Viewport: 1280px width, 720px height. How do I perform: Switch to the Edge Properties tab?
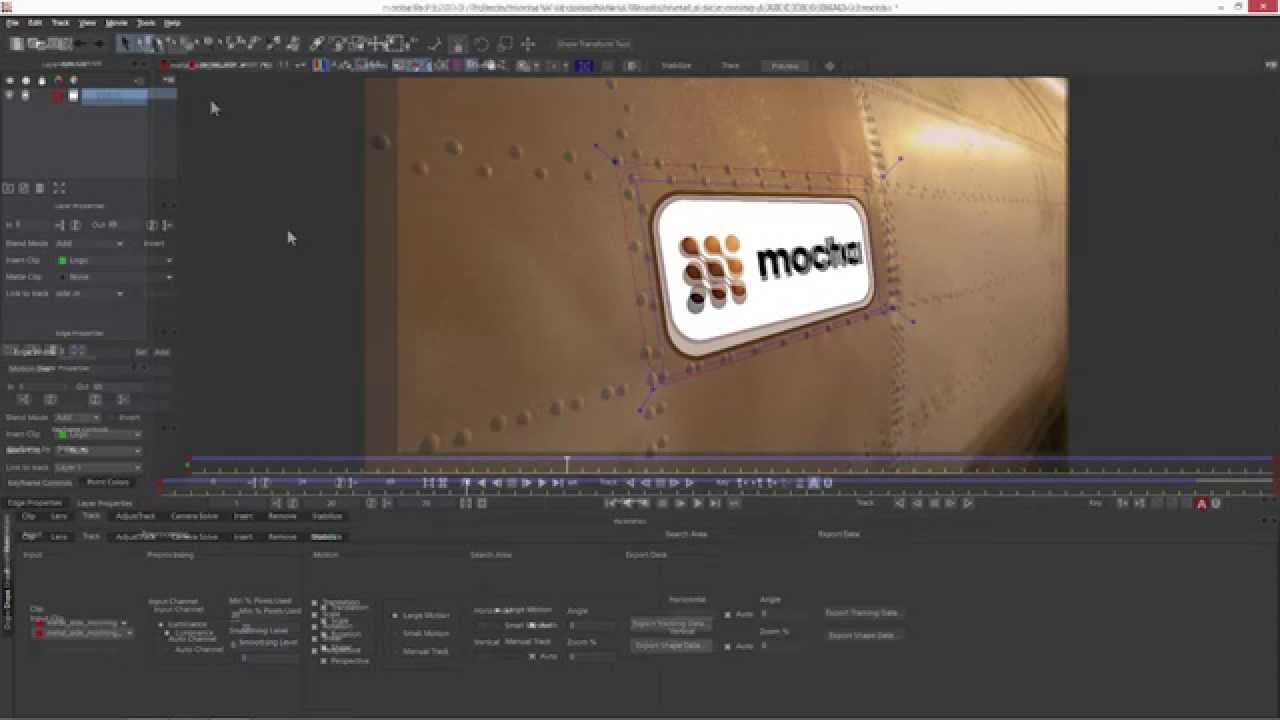pyautogui.click(x=35, y=503)
